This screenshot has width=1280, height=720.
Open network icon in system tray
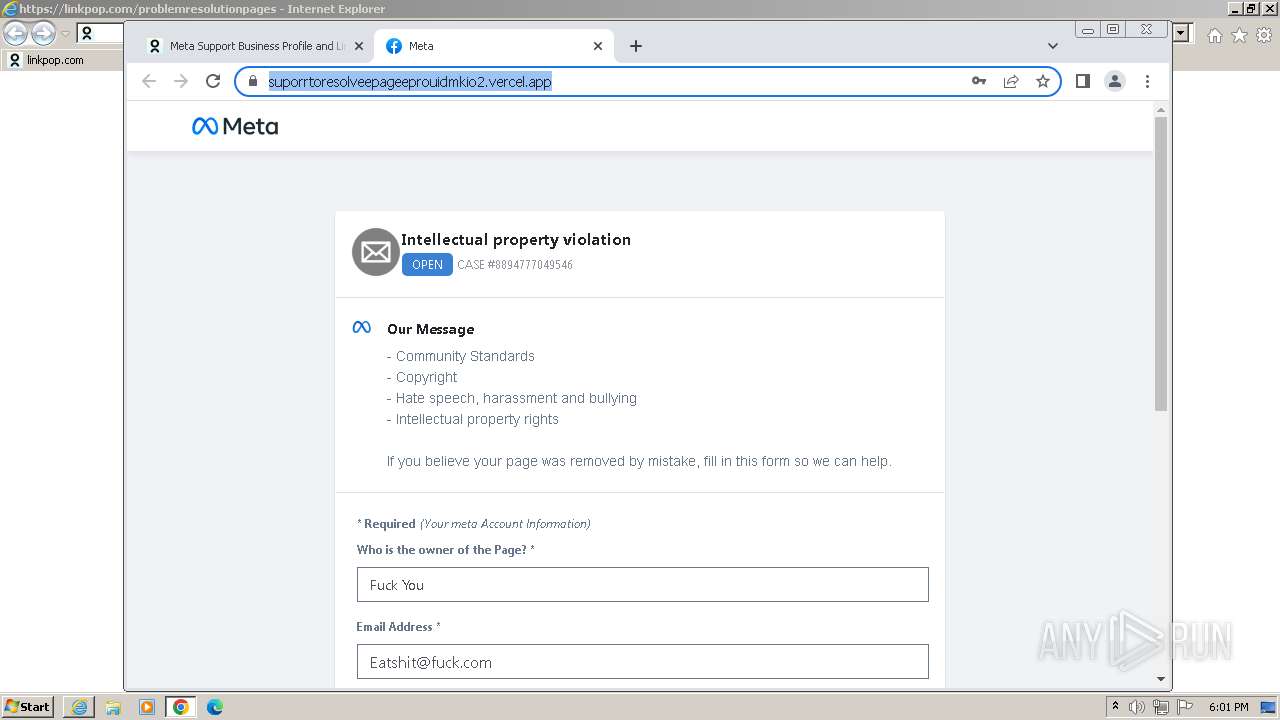point(1160,707)
